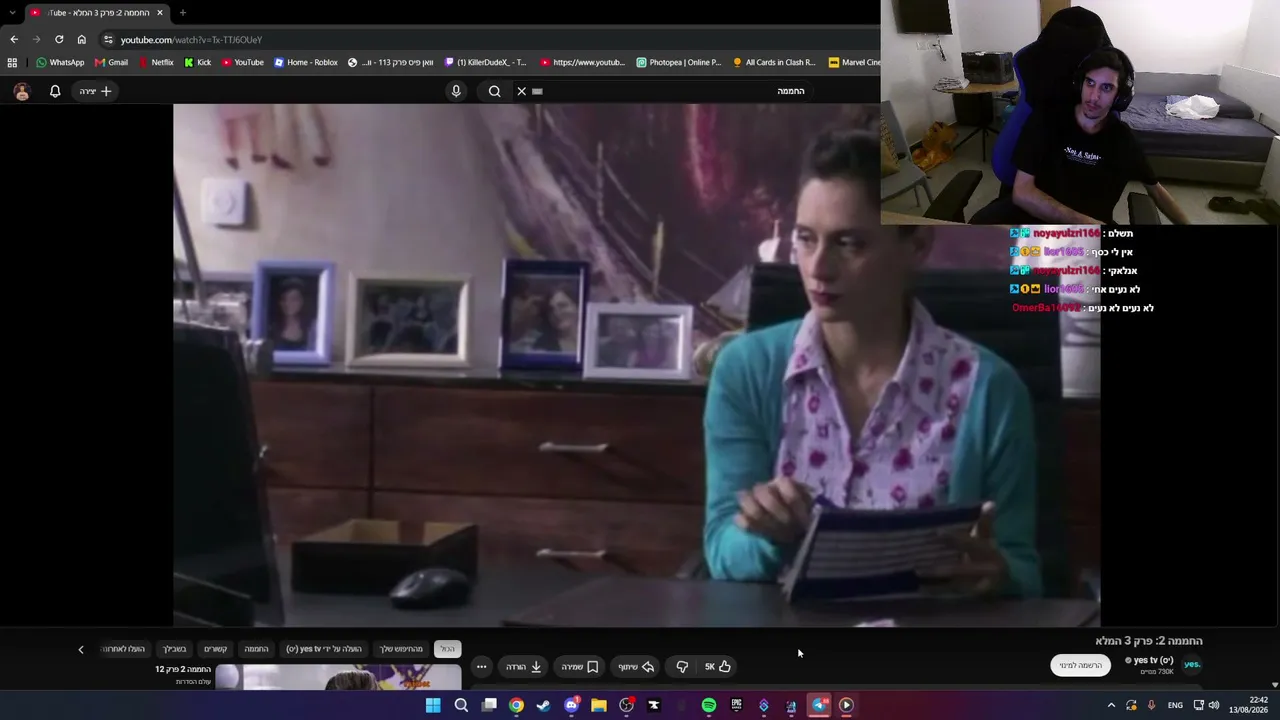Go back using the browser back arrow
This screenshot has width=1280, height=720.
pos(14,39)
